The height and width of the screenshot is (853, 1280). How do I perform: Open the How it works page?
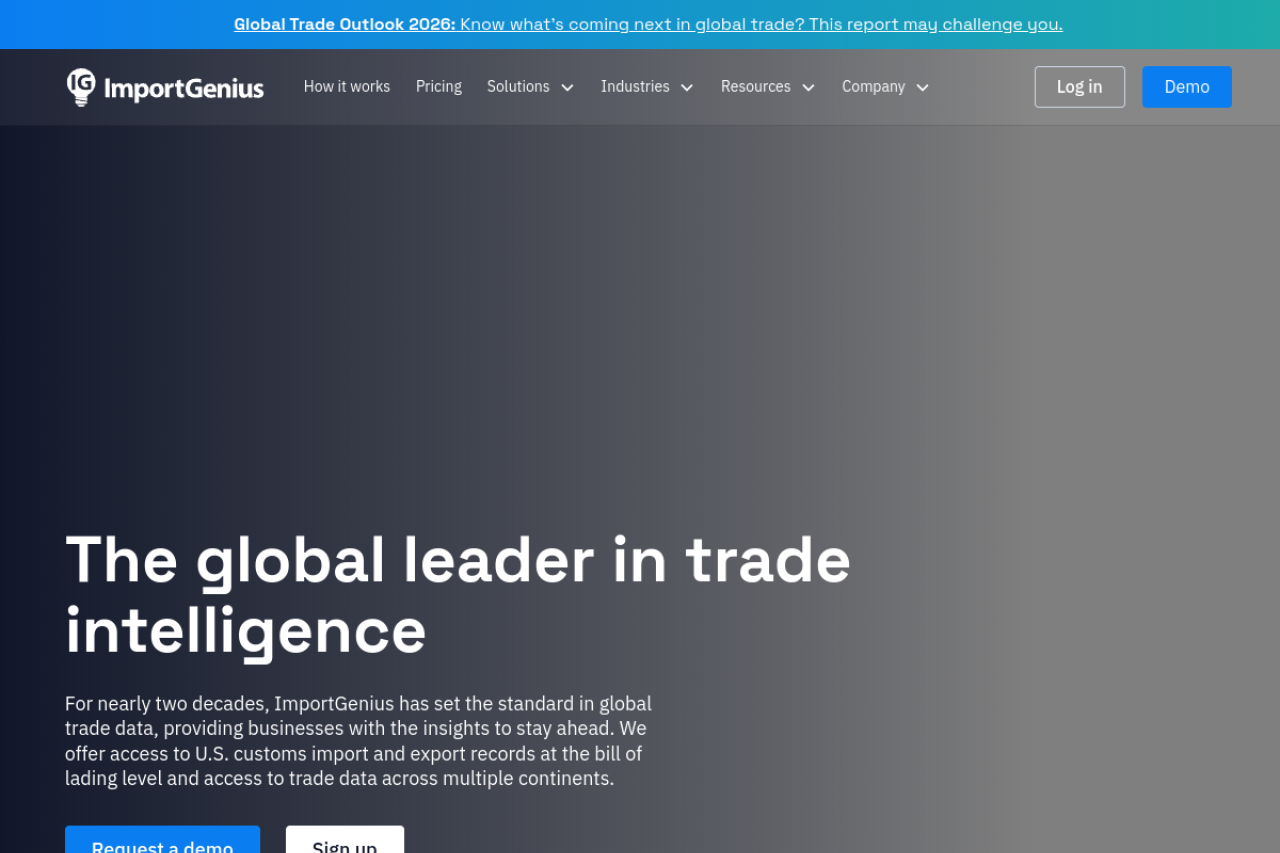[x=347, y=87]
